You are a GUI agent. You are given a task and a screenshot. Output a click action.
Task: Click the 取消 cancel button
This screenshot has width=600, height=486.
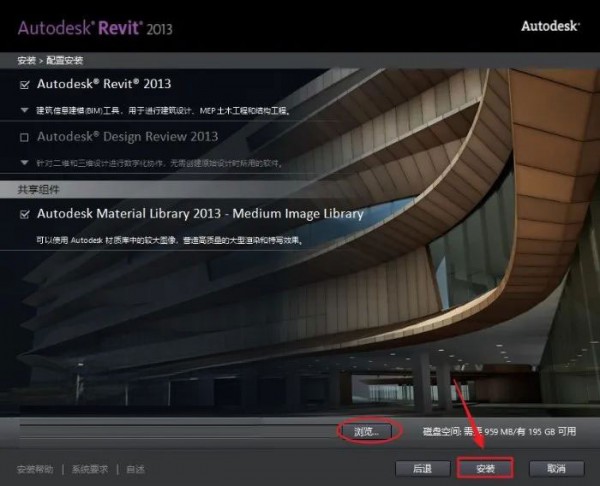[556, 468]
